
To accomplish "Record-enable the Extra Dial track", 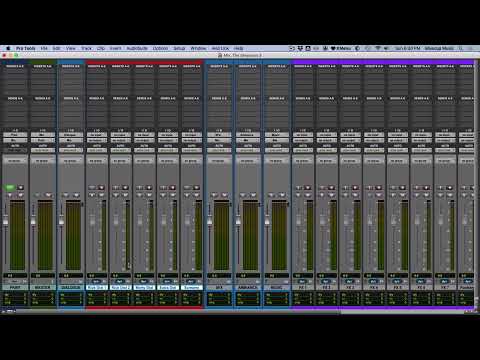I will pyautogui.click(x=172, y=188).
